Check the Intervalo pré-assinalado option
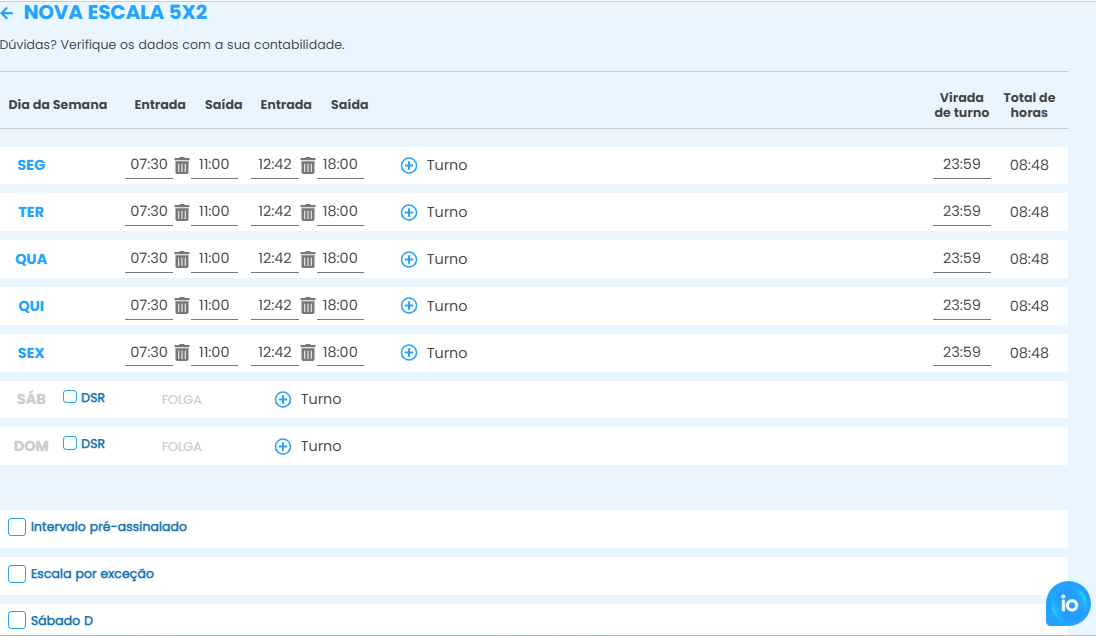The image size is (1096, 636). coord(17,527)
